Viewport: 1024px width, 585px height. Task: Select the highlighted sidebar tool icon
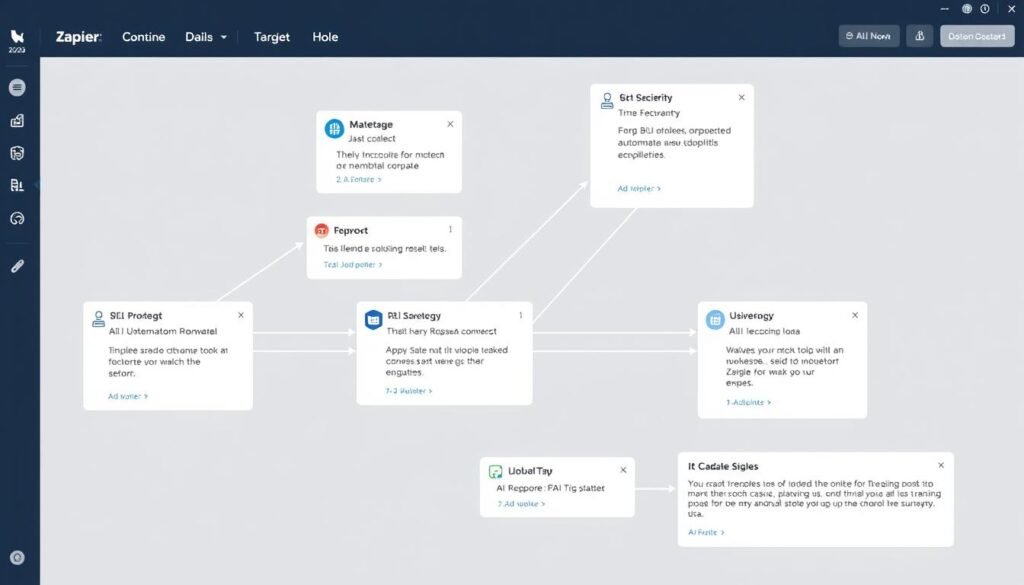pos(16,186)
